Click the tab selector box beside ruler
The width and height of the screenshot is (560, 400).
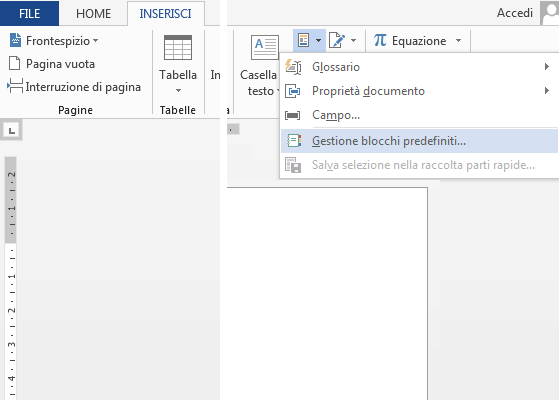click(12, 131)
